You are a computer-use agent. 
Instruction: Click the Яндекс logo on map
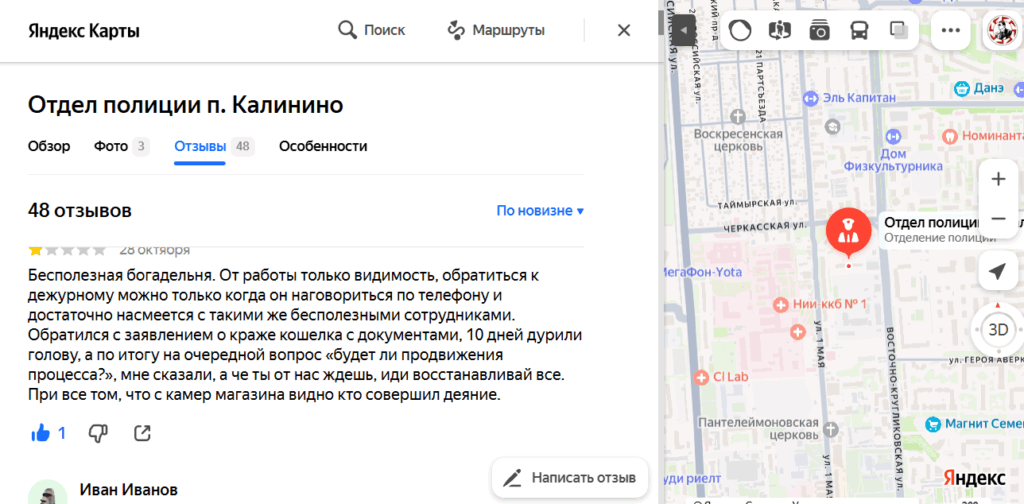(x=974, y=478)
